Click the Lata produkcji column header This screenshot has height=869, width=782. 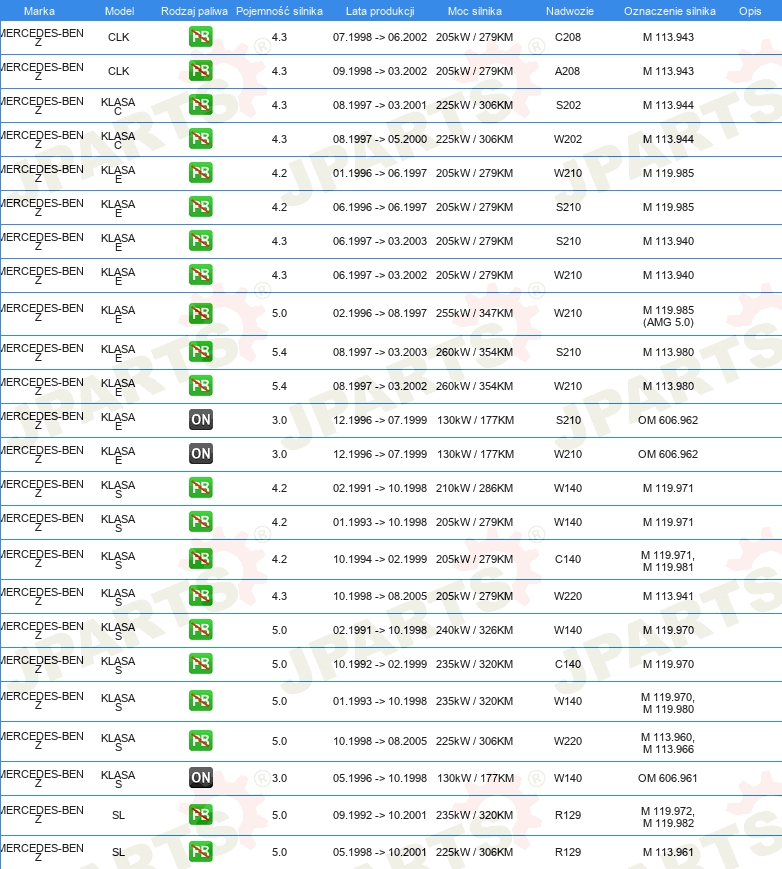[x=380, y=11]
